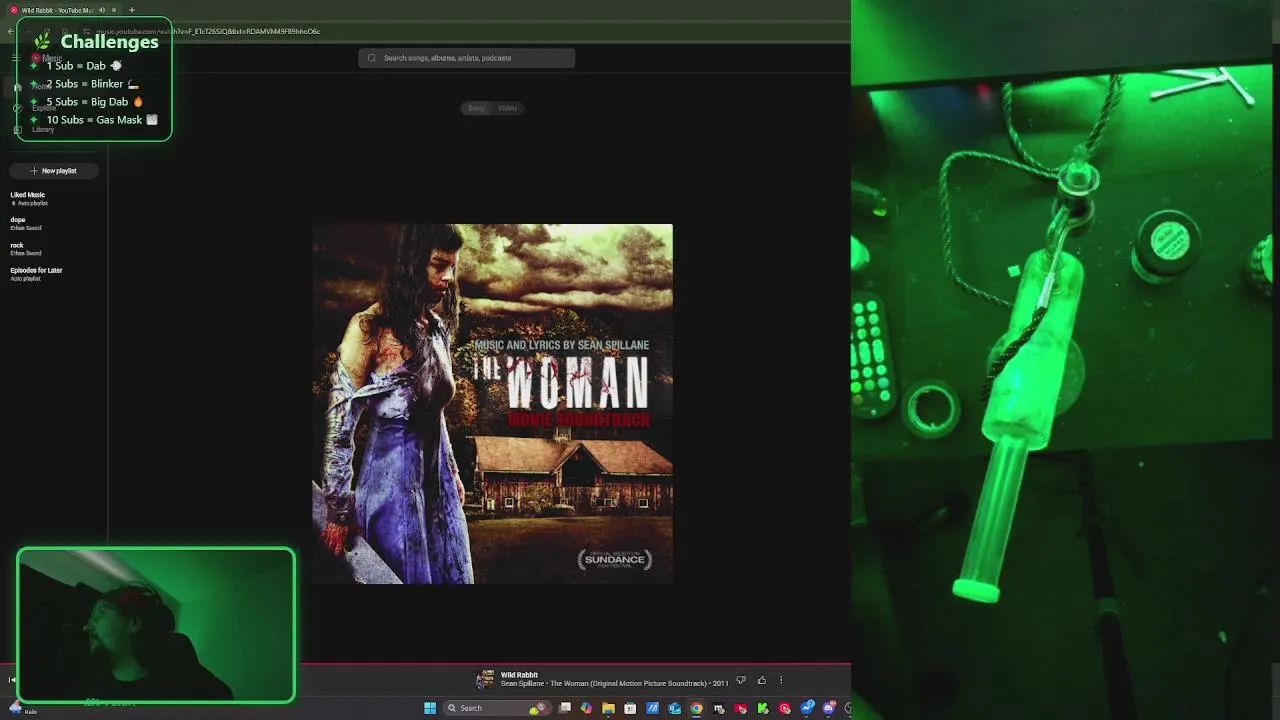Open the blue slashes app on taskbar
Image resolution: width=1280 pixels, height=720 pixels.
click(x=652, y=708)
